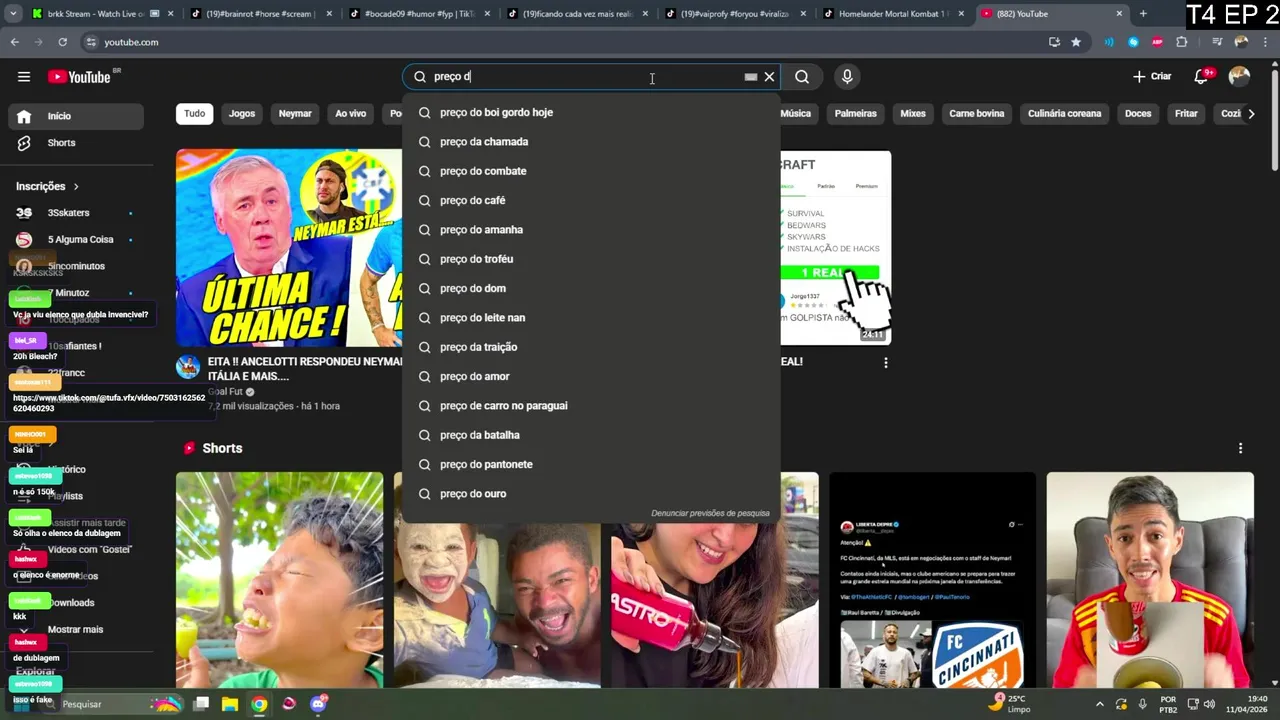Choose the 'preço do pantonete' suggestion
Image resolution: width=1280 pixels, height=720 pixels.
[591, 464]
